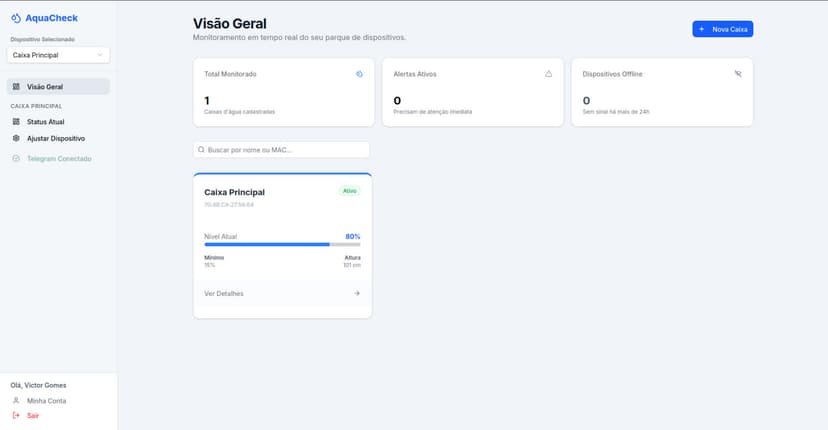Click the Visão Geral dashboard grid icon
This screenshot has width=828, height=430.
pyautogui.click(x=16, y=87)
